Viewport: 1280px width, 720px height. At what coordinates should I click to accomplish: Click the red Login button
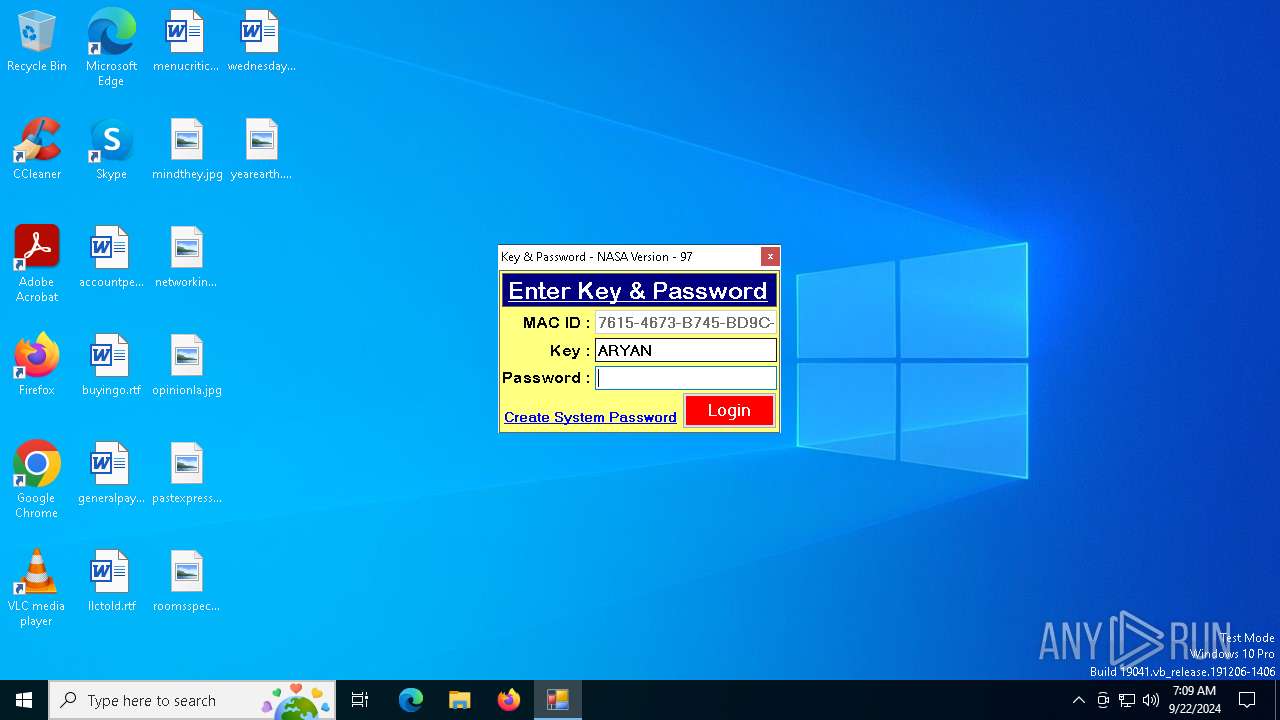729,410
